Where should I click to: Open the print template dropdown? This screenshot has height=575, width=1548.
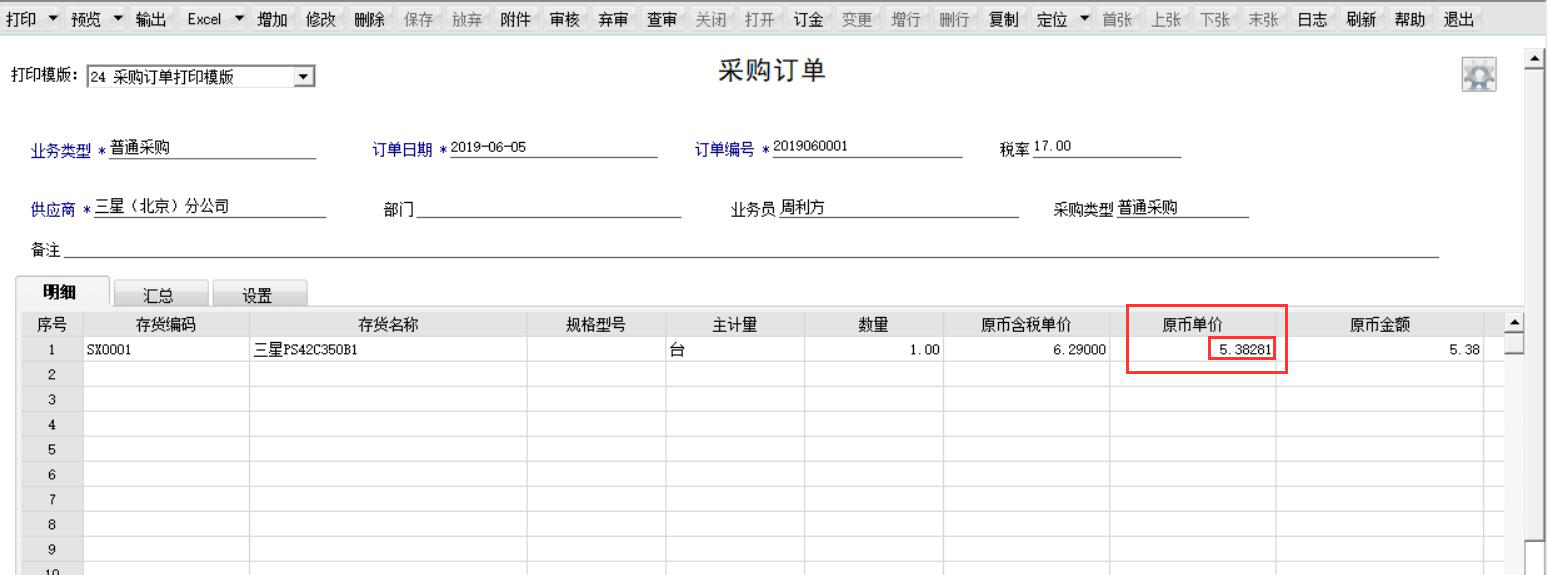(x=305, y=77)
